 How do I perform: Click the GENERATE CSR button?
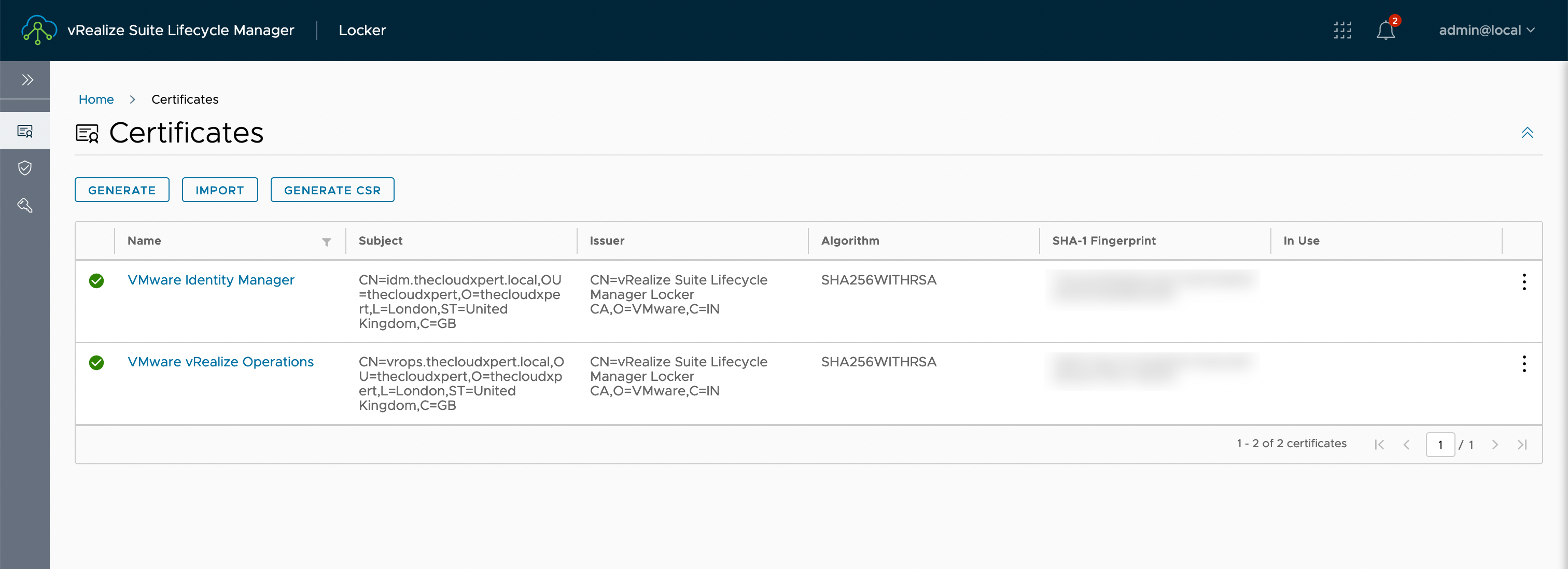[332, 190]
